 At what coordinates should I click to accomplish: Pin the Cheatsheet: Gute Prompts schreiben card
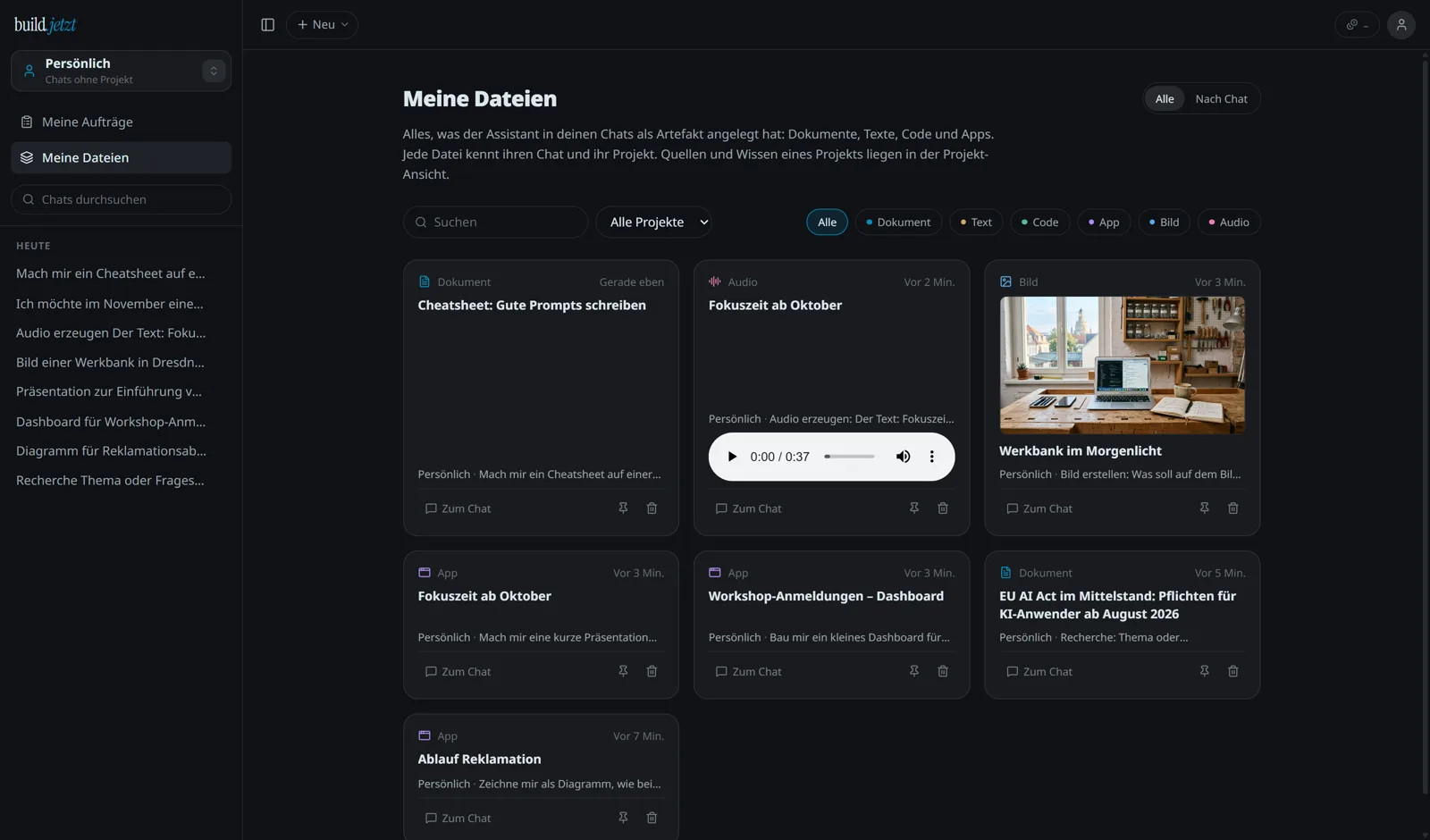coord(623,508)
